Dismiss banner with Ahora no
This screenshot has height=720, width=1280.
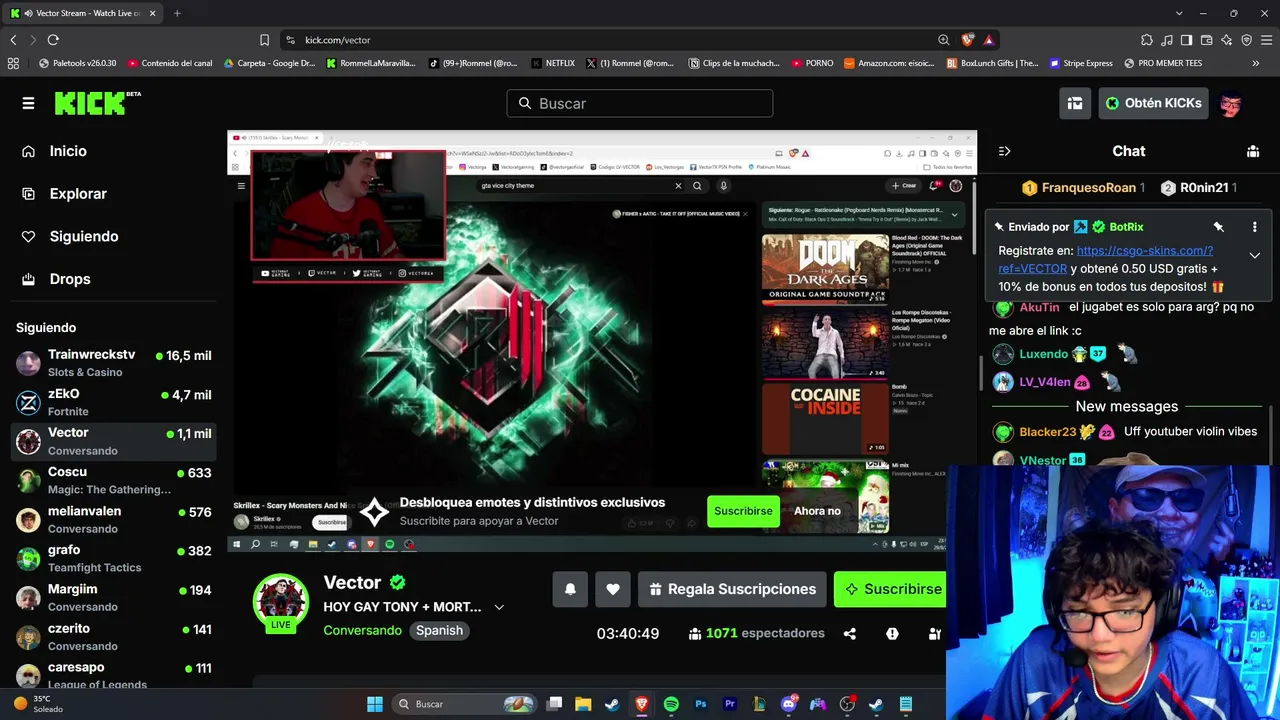click(x=817, y=511)
